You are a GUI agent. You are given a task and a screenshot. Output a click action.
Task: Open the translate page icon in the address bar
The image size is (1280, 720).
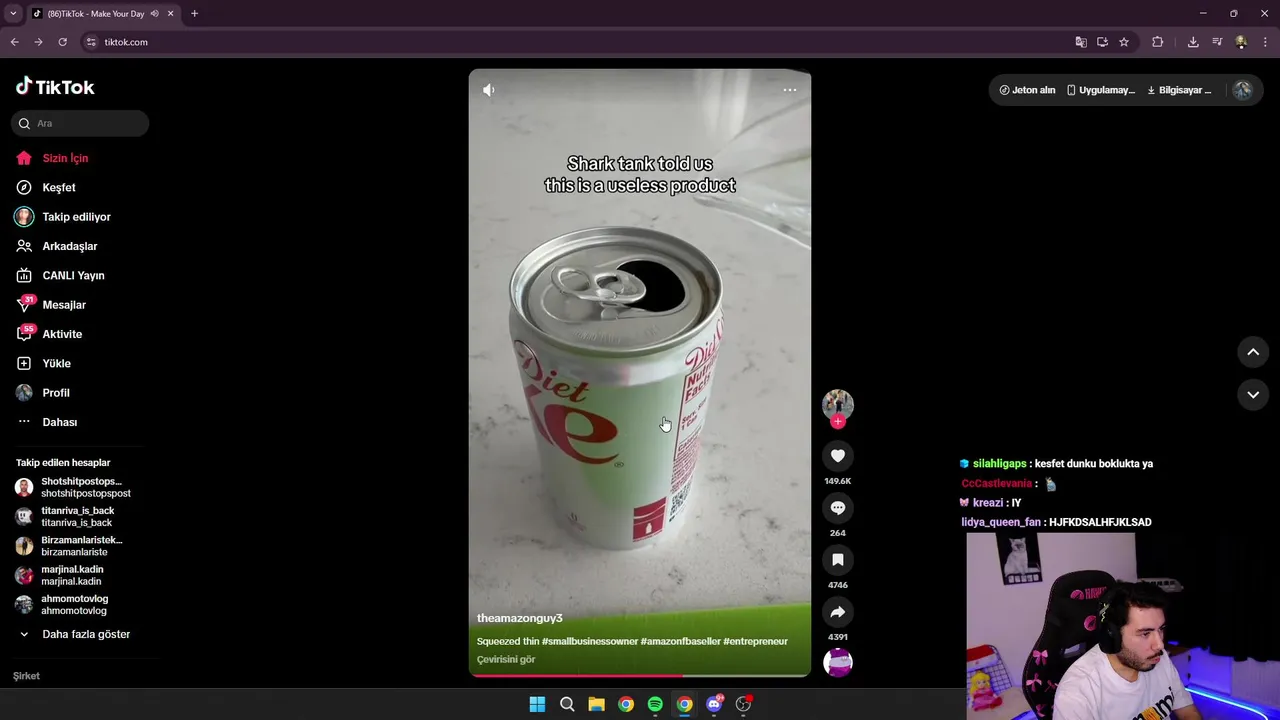1081,42
